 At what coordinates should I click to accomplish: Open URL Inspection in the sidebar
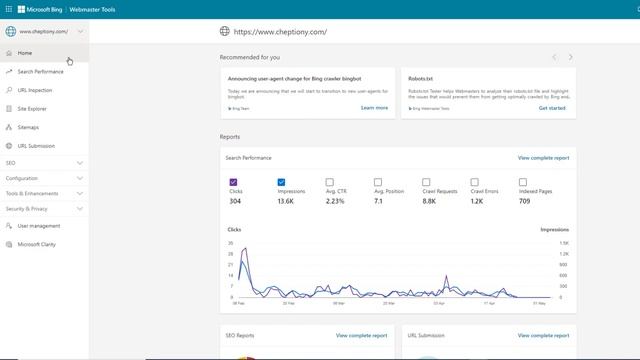[44, 90]
